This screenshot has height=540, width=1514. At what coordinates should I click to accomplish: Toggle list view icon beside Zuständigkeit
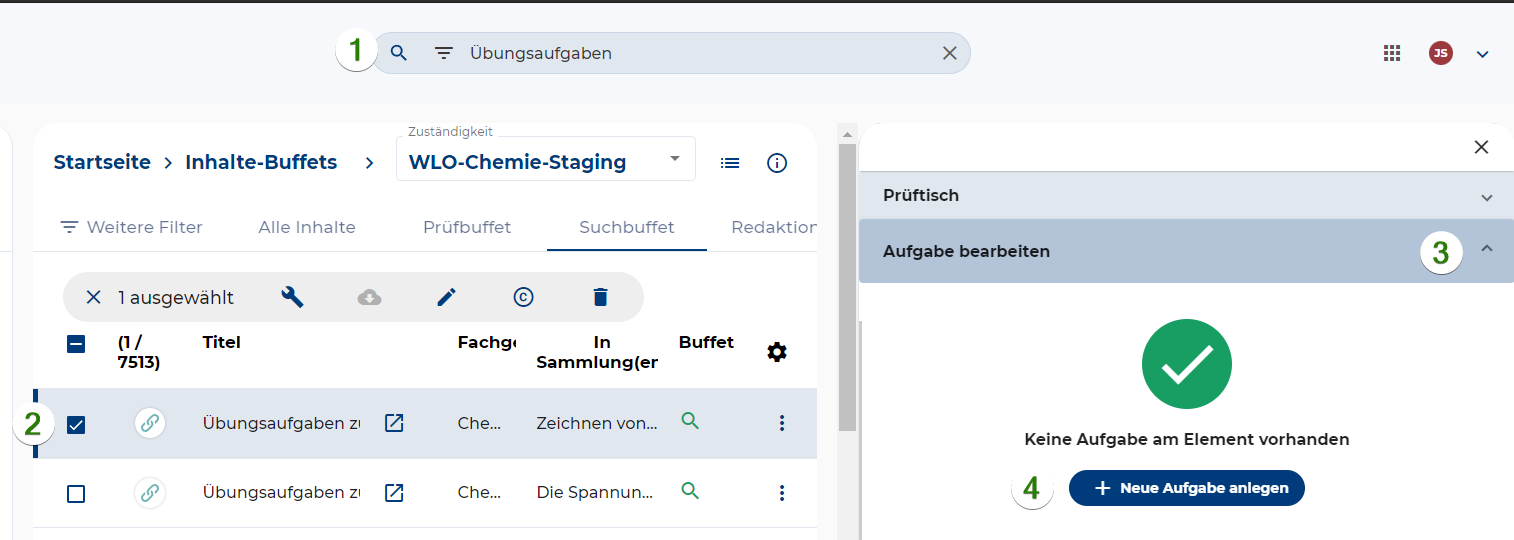point(730,163)
